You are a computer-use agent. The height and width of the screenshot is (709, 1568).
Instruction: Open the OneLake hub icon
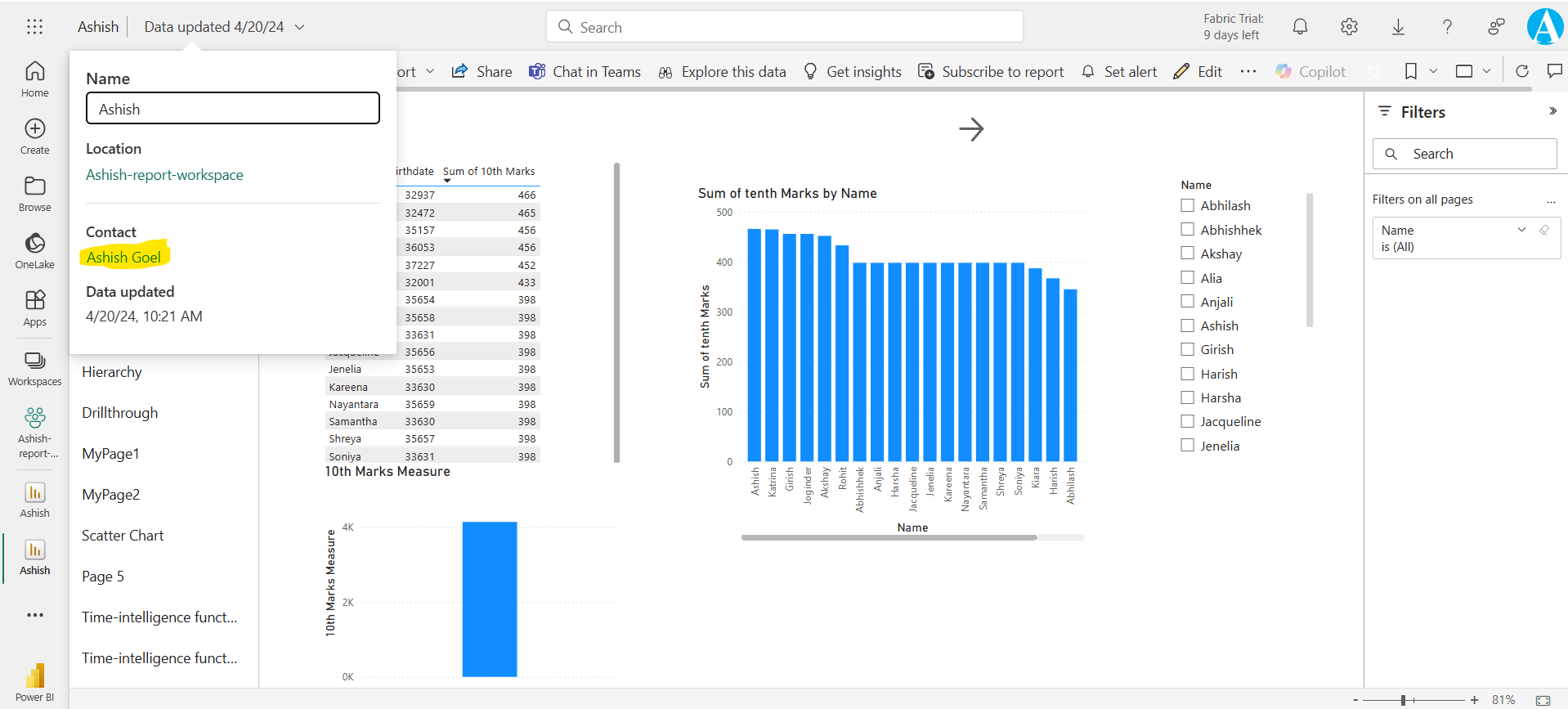[34, 244]
